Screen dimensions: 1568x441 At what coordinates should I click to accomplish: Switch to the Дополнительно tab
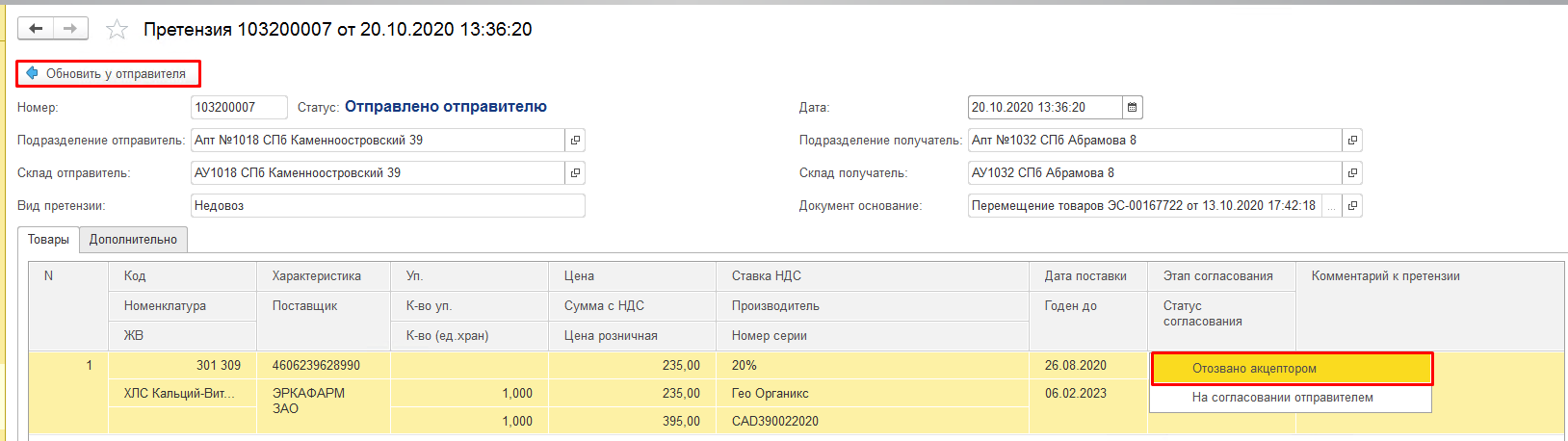[133, 240]
